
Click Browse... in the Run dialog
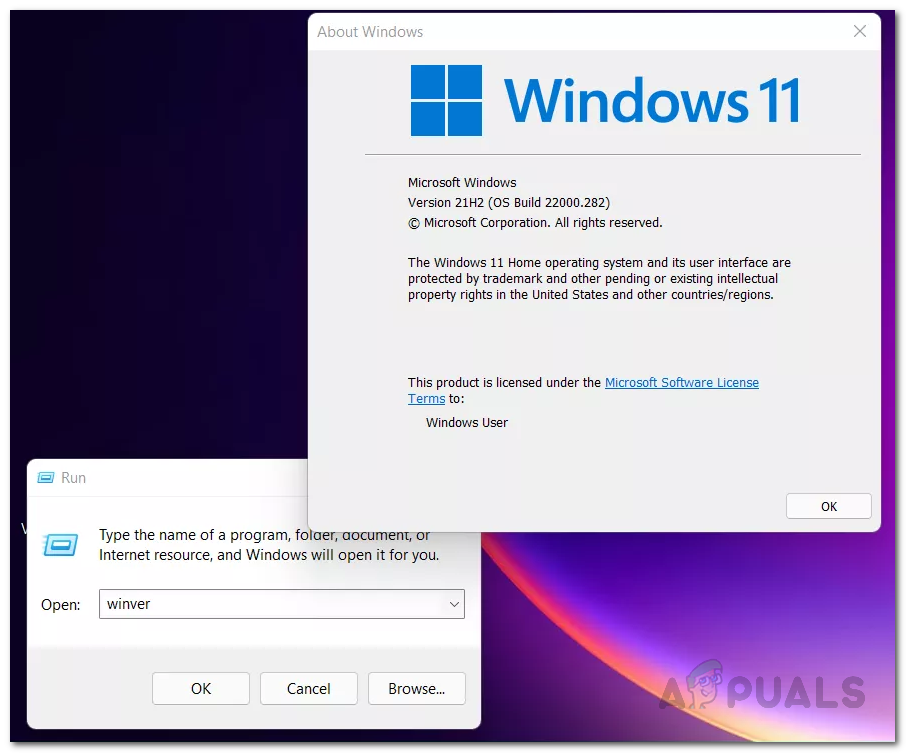click(x=417, y=688)
